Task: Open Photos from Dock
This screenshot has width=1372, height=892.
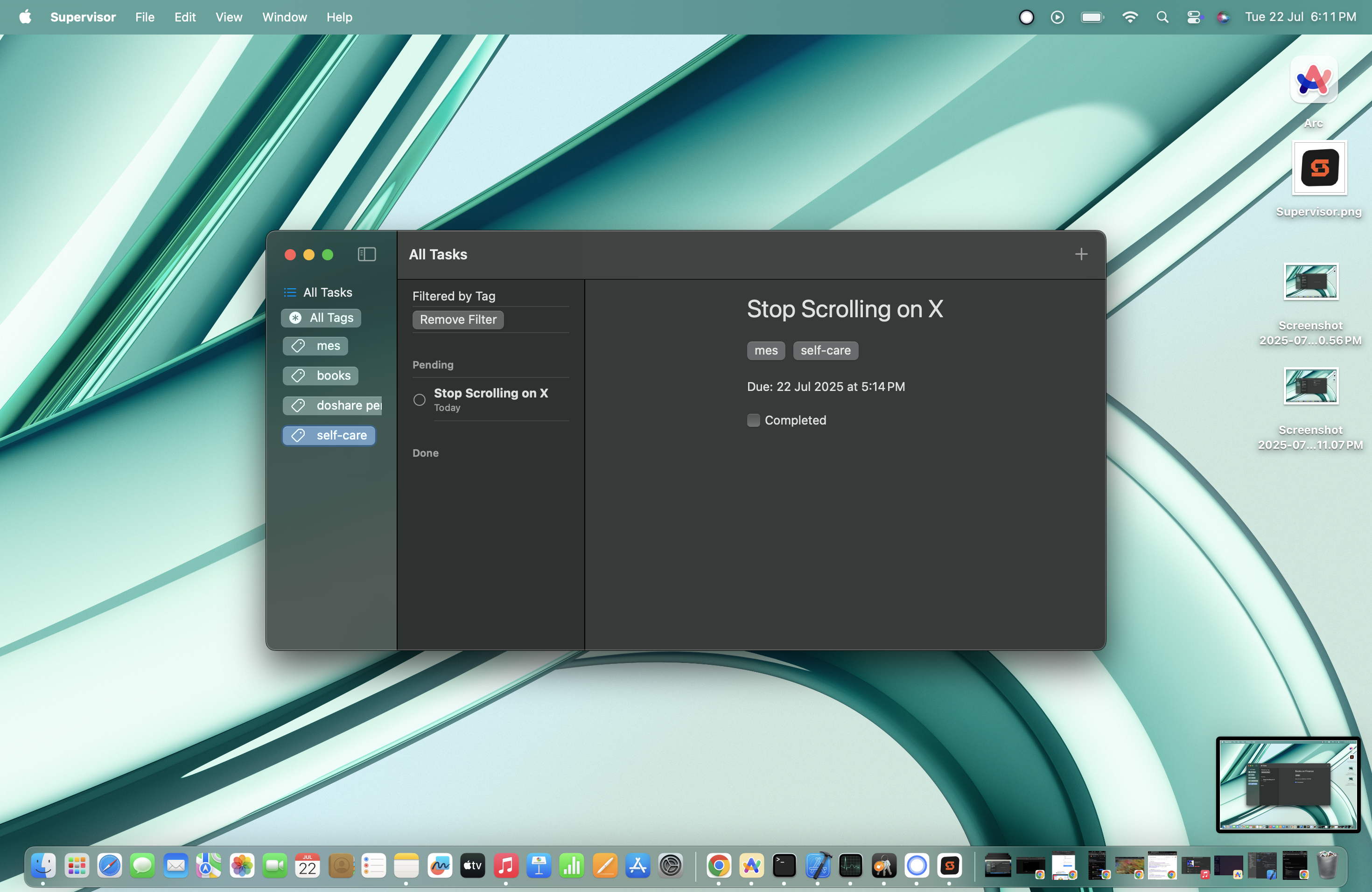Action: 242,865
